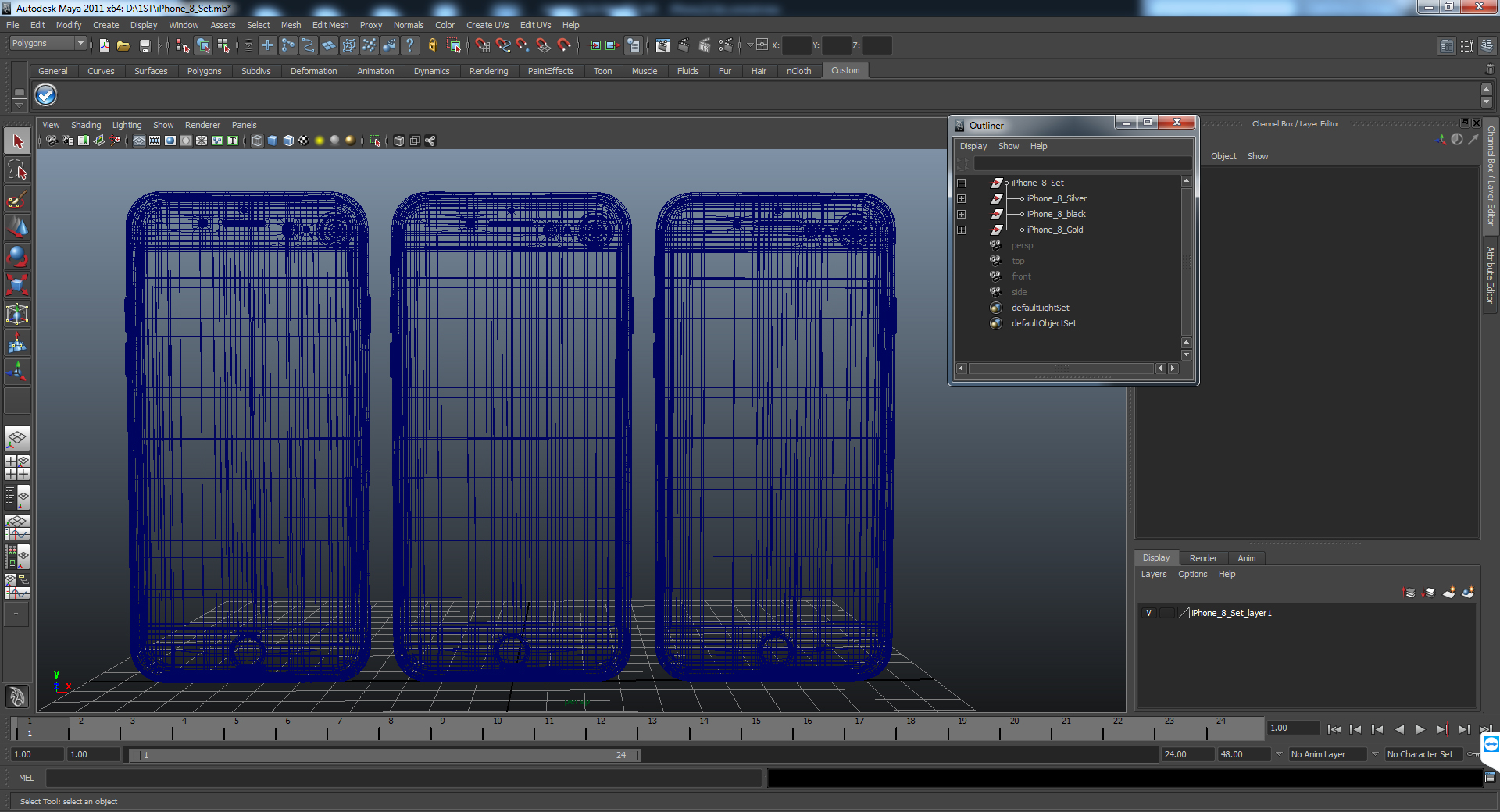Click the Save Scene disk icon
Screen dimensions: 1500x812
click(145, 45)
